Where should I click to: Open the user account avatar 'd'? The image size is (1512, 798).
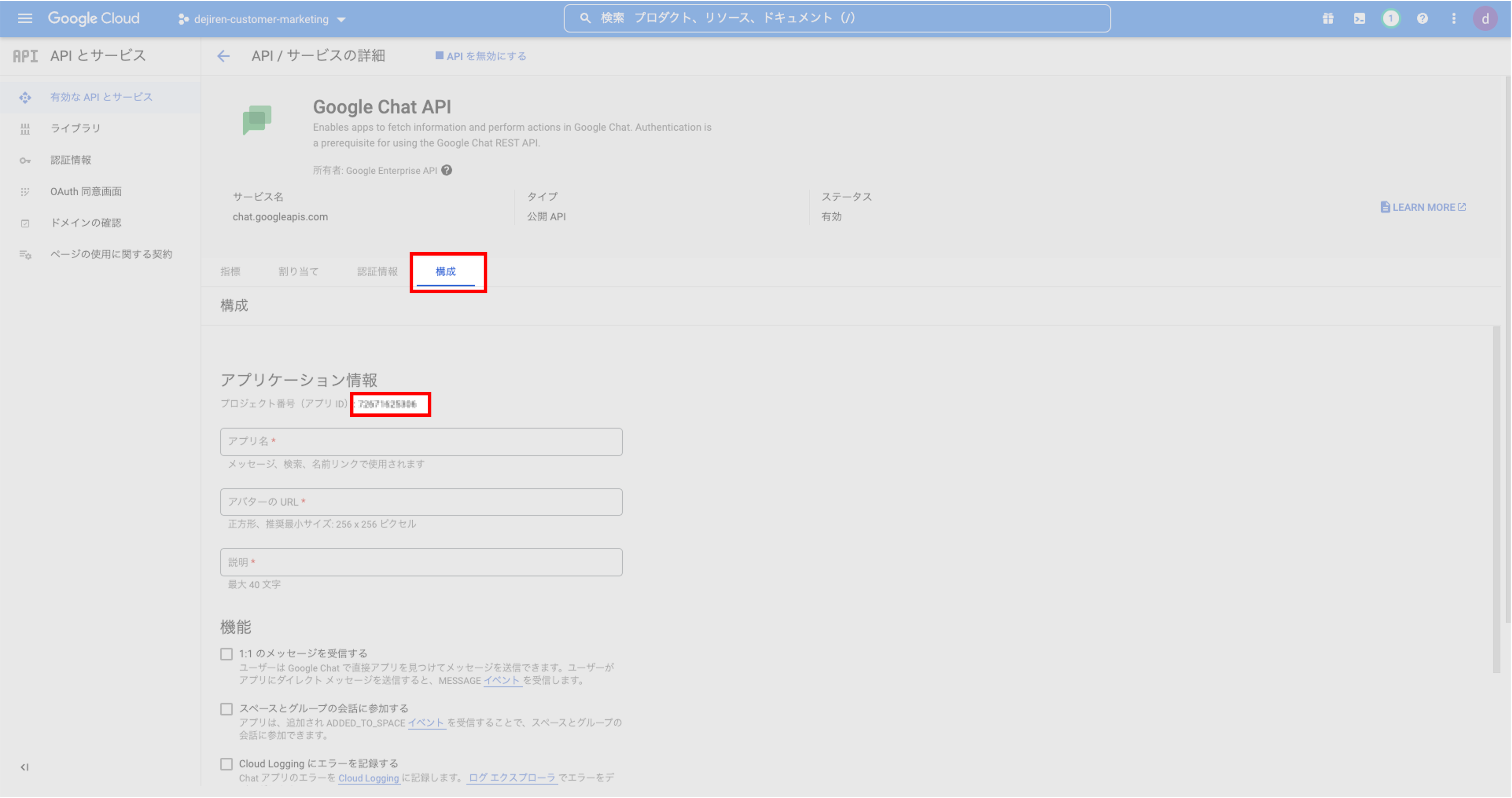coord(1485,19)
